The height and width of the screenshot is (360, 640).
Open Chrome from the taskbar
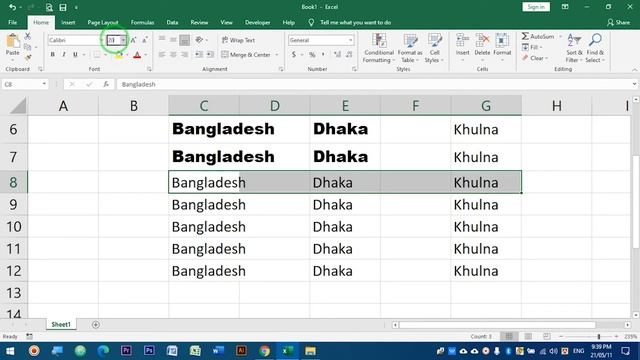[x=265, y=351]
